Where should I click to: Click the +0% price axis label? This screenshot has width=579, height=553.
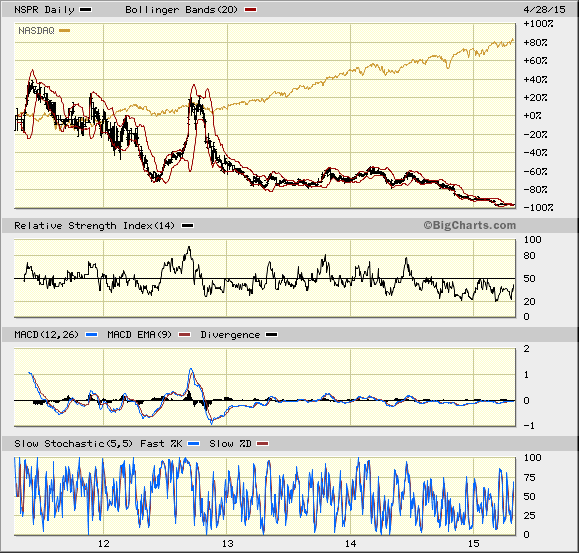click(x=532, y=116)
